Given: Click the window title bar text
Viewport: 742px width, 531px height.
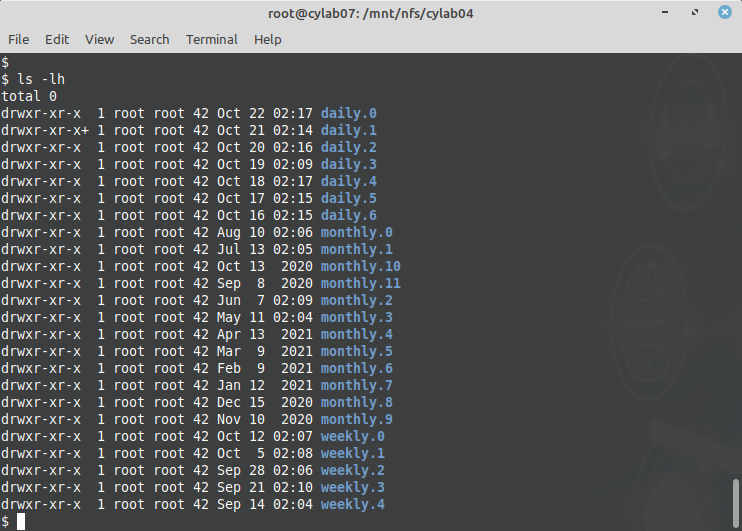Looking at the screenshot, I should [371, 13].
